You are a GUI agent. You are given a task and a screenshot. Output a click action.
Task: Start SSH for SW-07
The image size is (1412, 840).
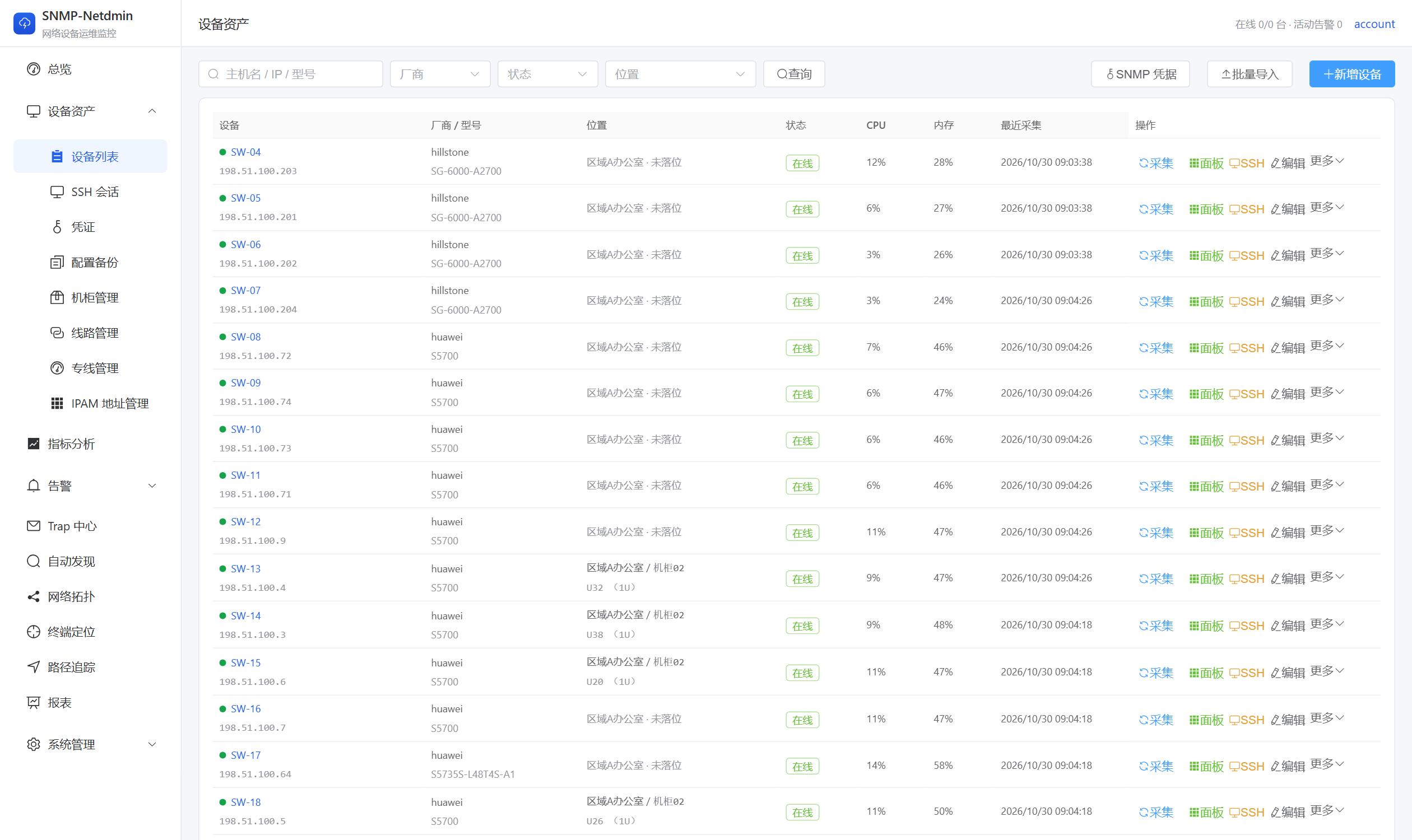pyautogui.click(x=1247, y=302)
